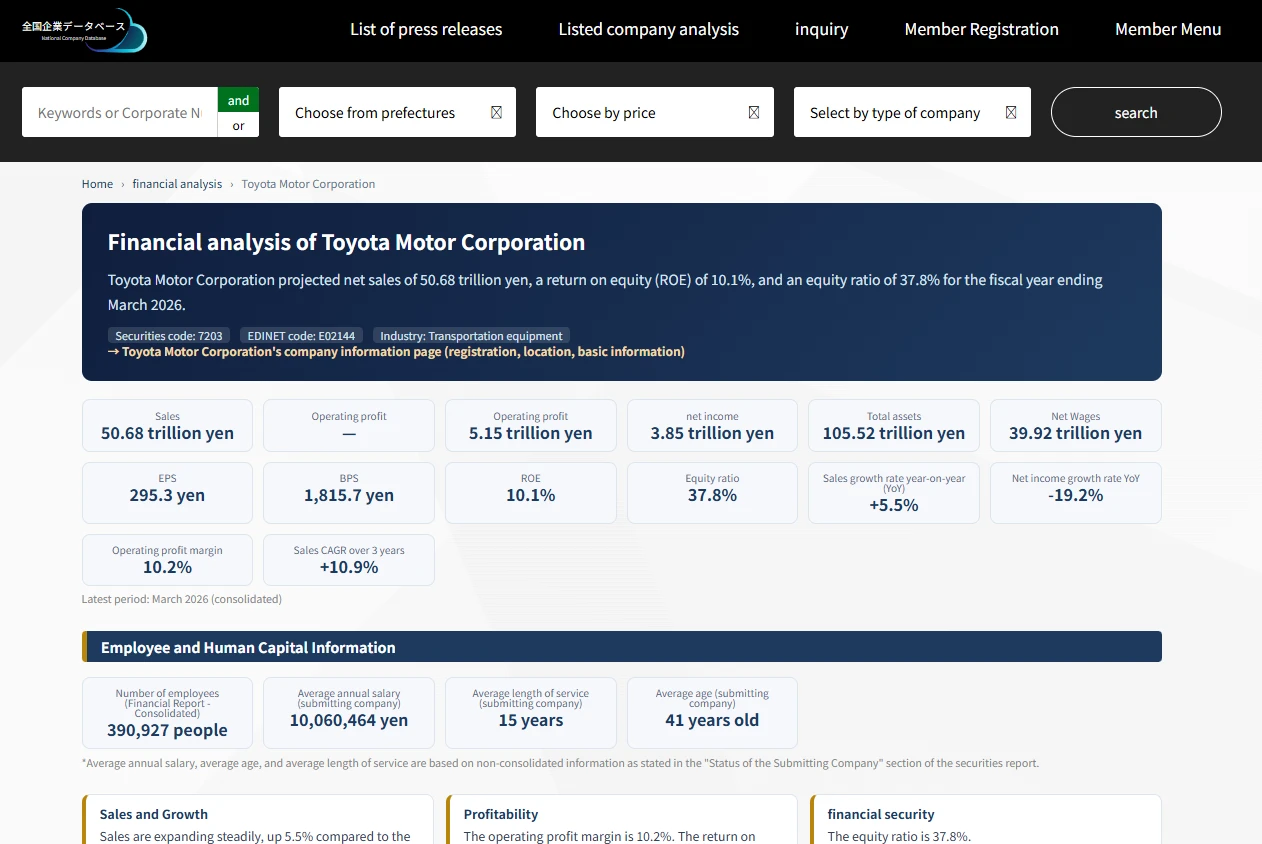Image resolution: width=1262 pixels, height=844 pixels.
Task: Open Sales and Growth summary card
Action: [x=258, y=820]
